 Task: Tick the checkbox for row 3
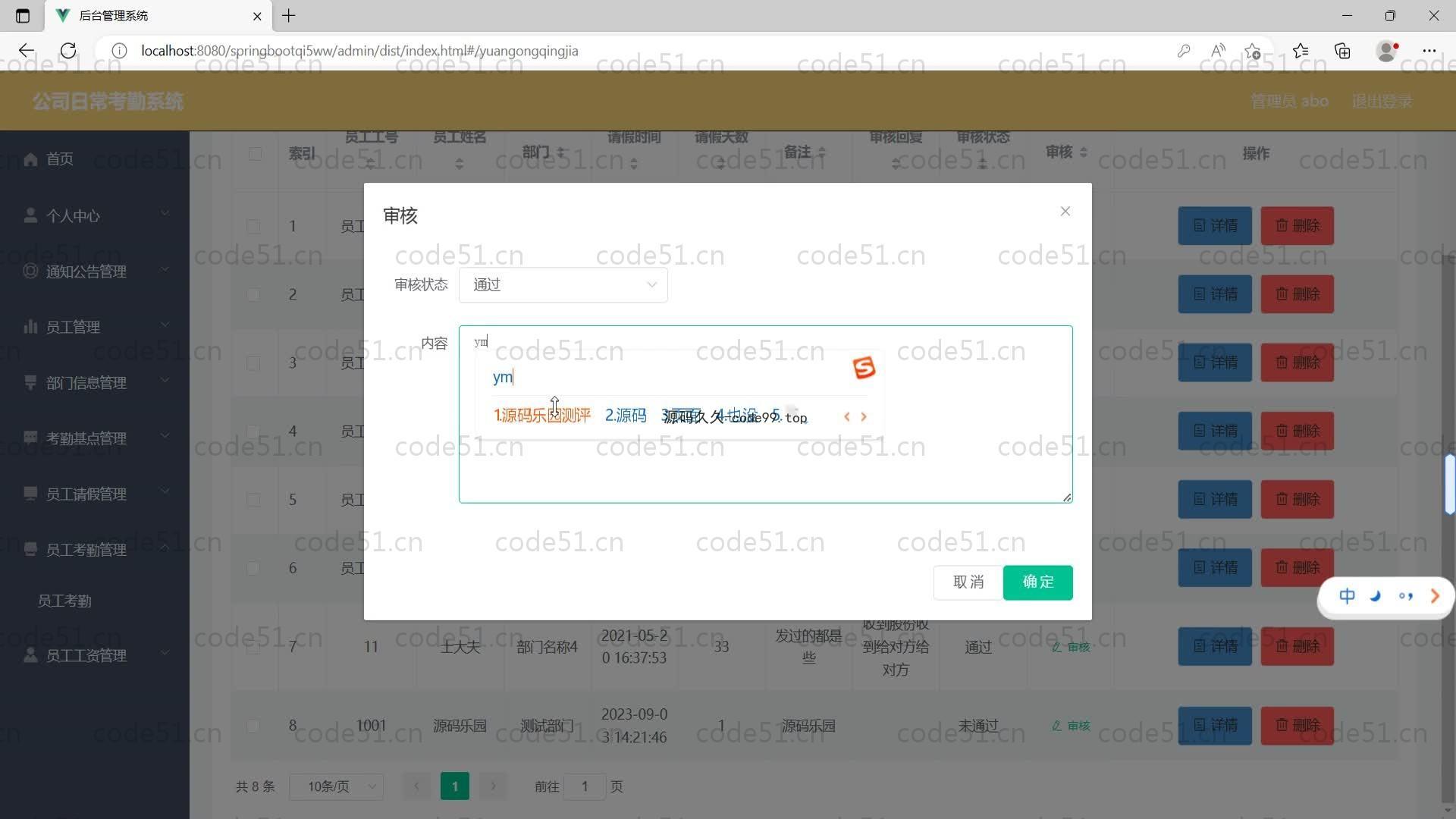tap(253, 363)
